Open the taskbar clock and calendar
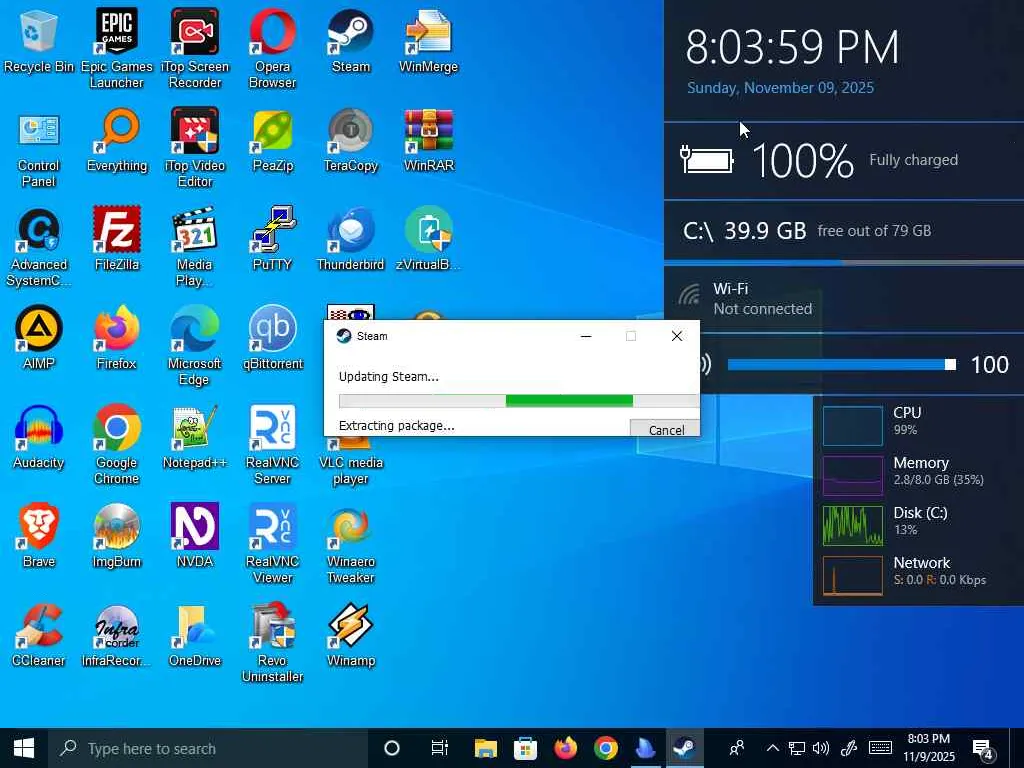The height and width of the screenshot is (768, 1024). 928,748
